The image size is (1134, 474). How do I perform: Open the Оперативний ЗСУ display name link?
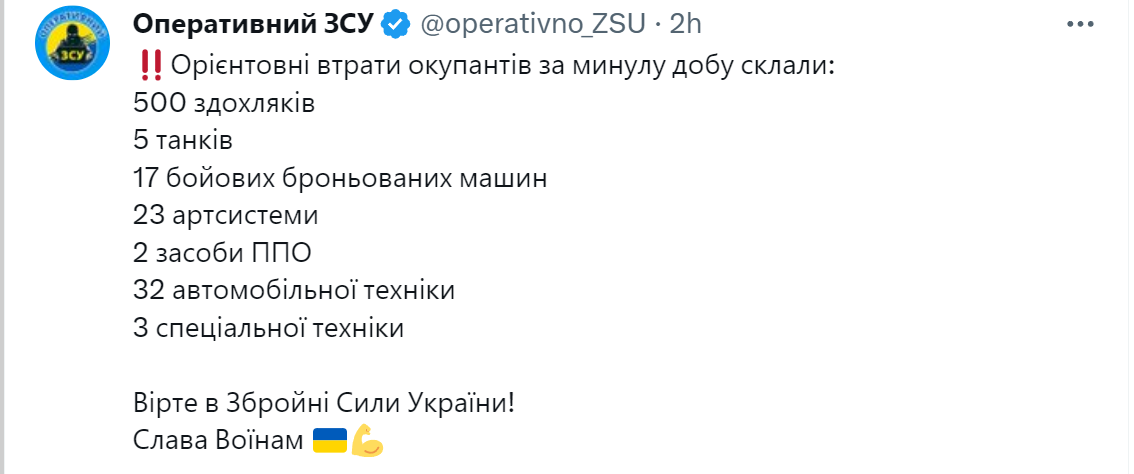253,24
